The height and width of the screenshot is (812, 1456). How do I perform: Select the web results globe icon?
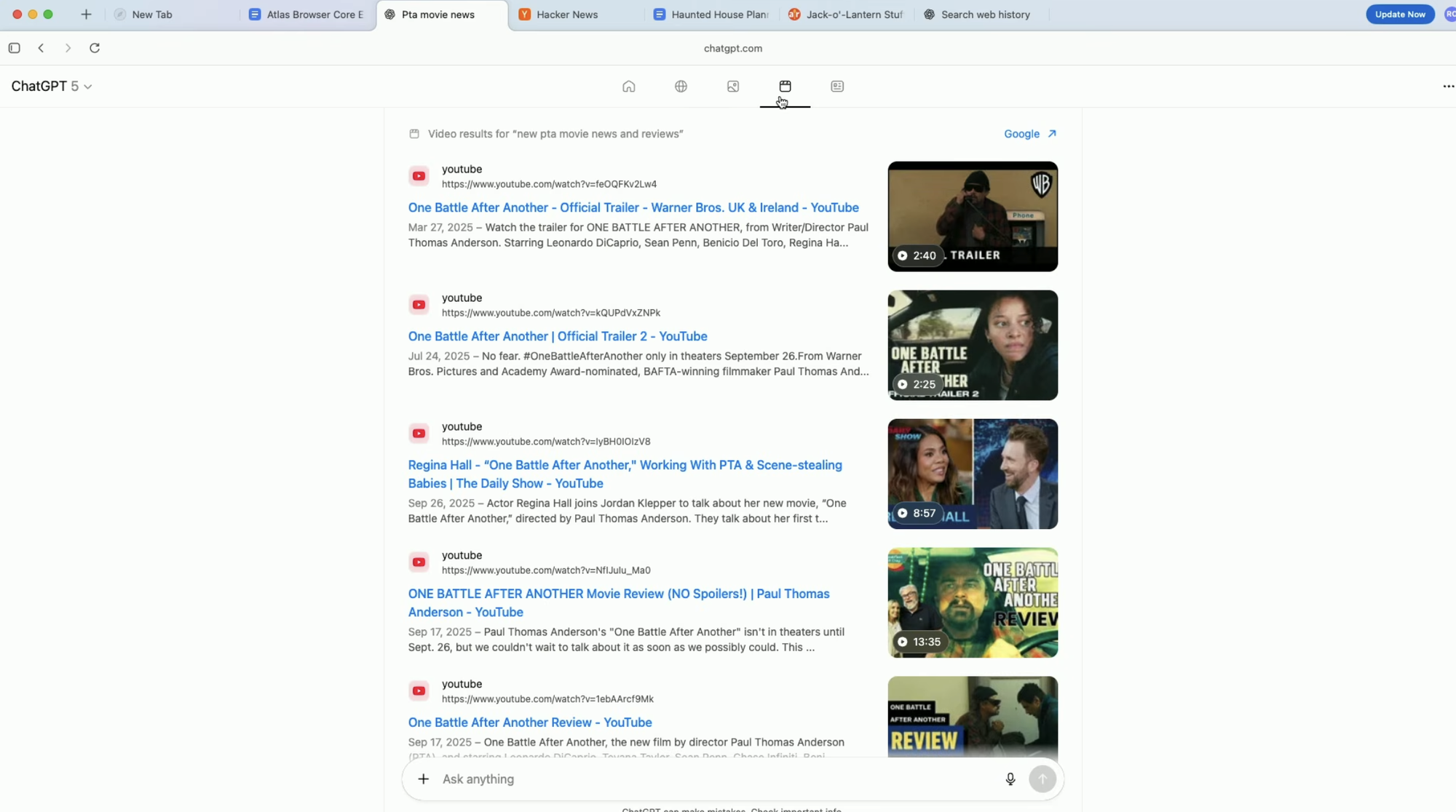coord(681,86)
